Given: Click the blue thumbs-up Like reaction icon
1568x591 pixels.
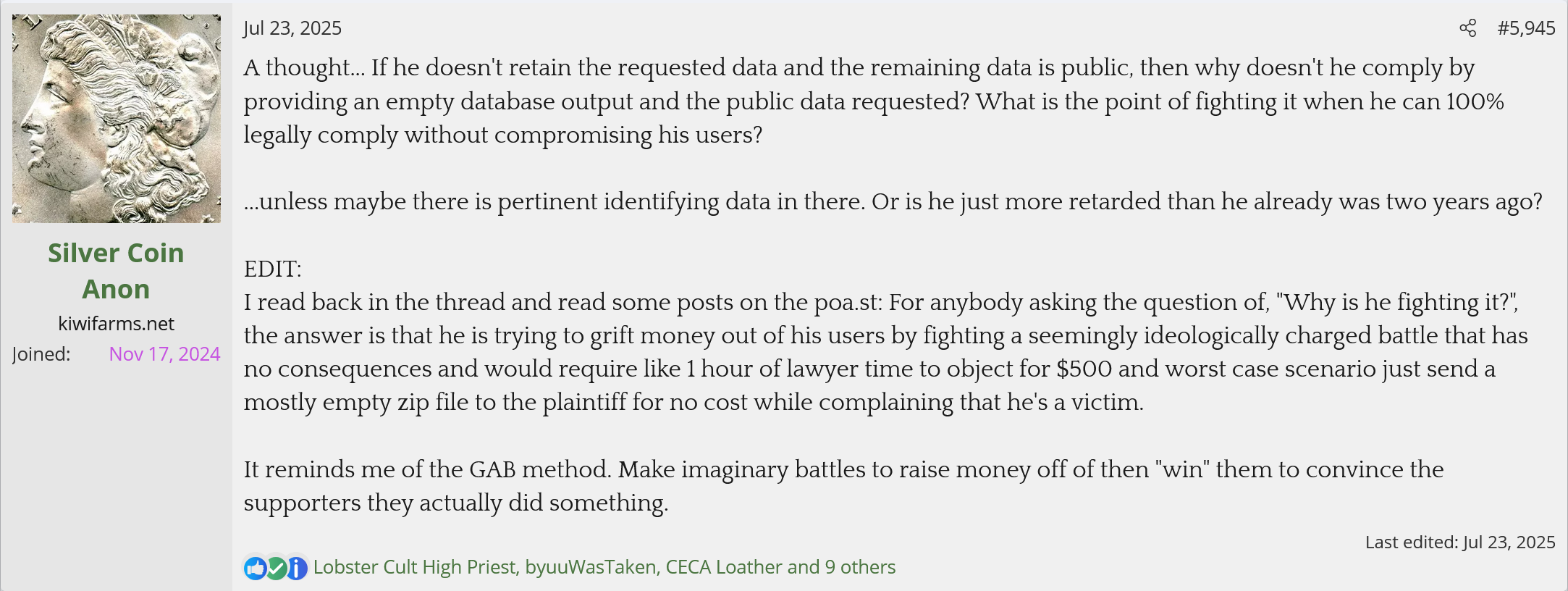Looking at the screenshot, I should point(256,568).
